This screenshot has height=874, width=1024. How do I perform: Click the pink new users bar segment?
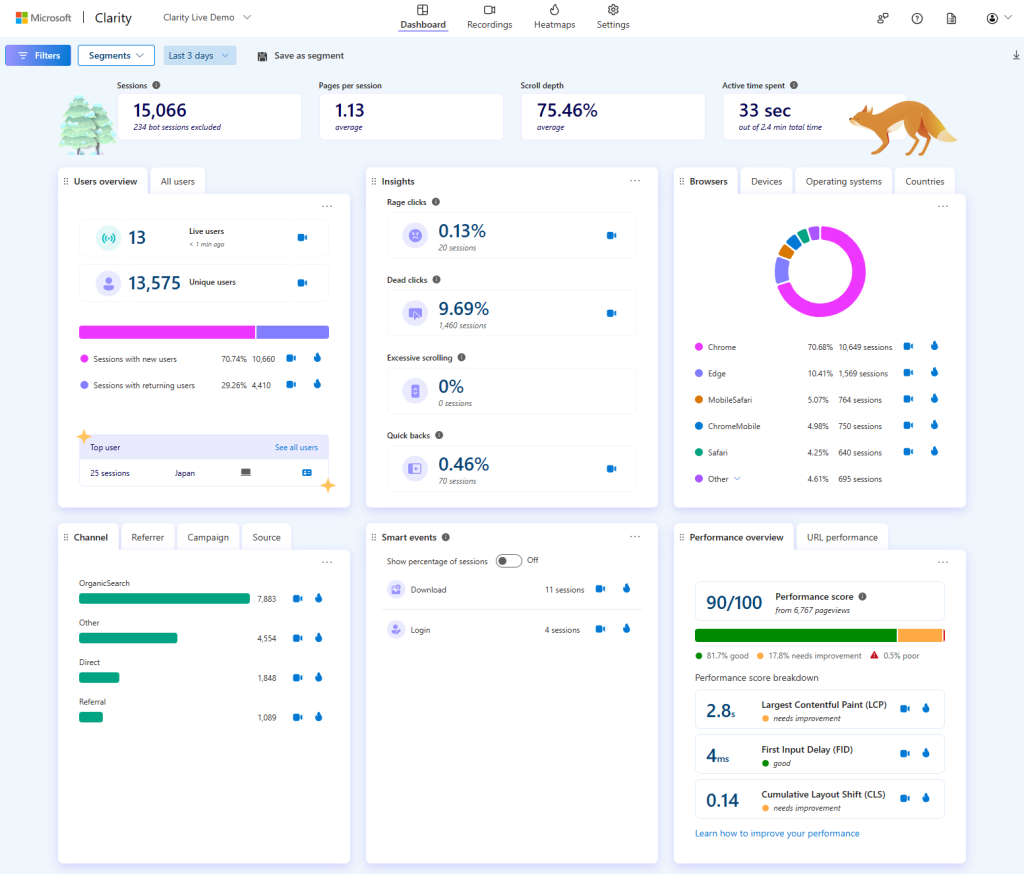coord(166,332)
